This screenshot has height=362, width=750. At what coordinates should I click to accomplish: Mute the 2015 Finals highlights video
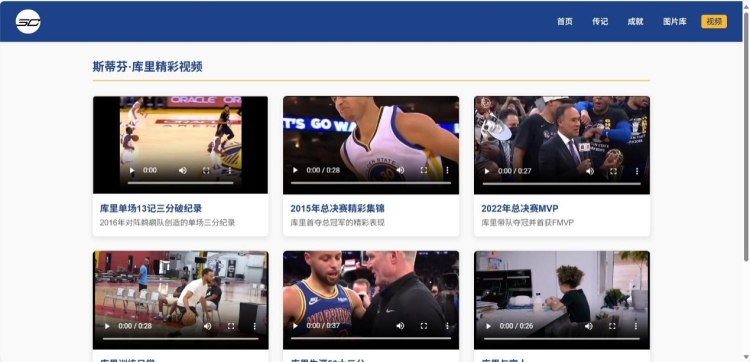[400, 170]
